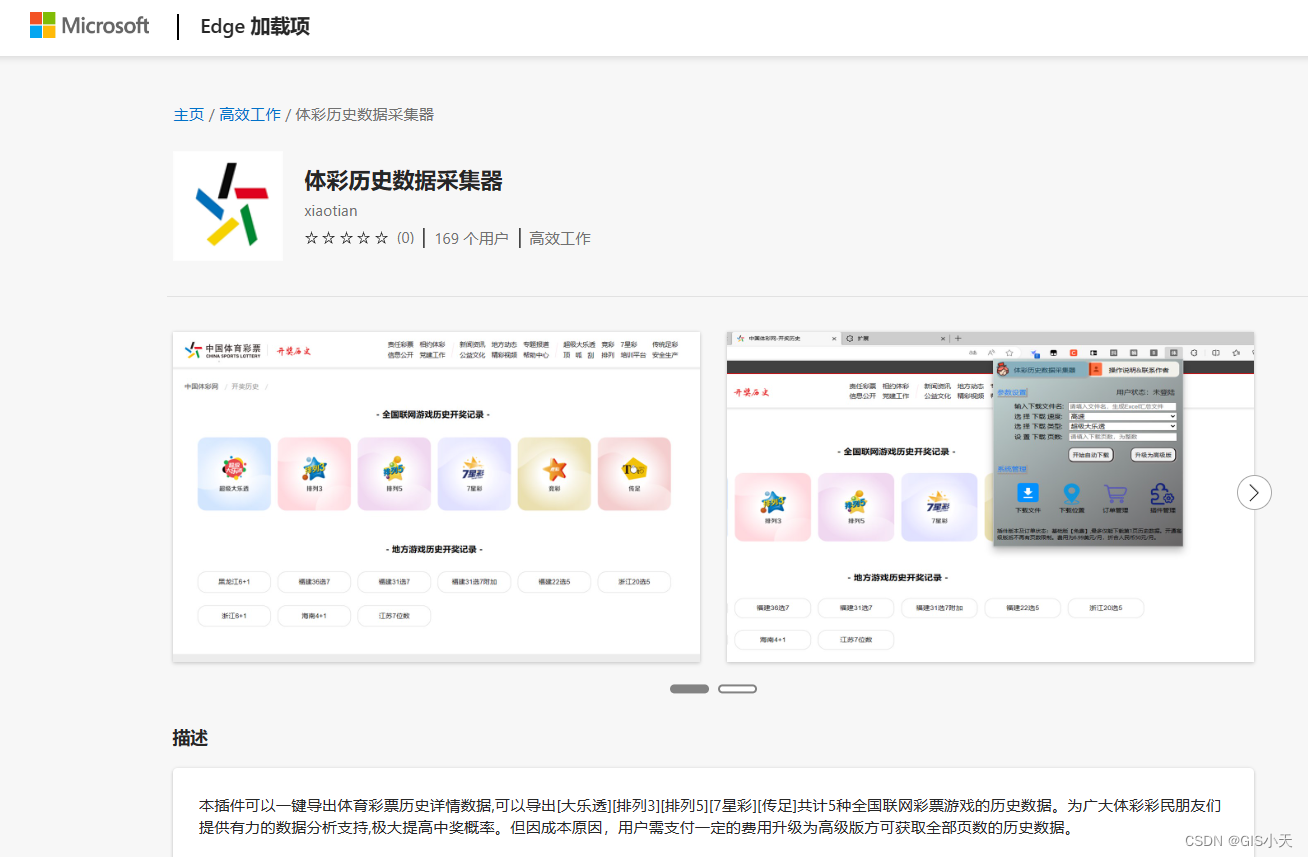The image size is (1308, 857).
Task: Click 排列3 tile in the second screenshot
Action: [772, 507]
